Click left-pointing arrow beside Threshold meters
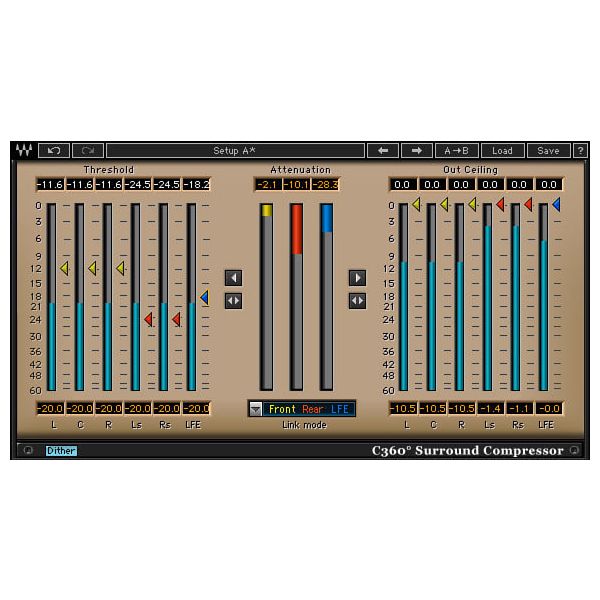The height and width of the screenshot is (600, 600). pyautogui.click(x=233, y=277)
